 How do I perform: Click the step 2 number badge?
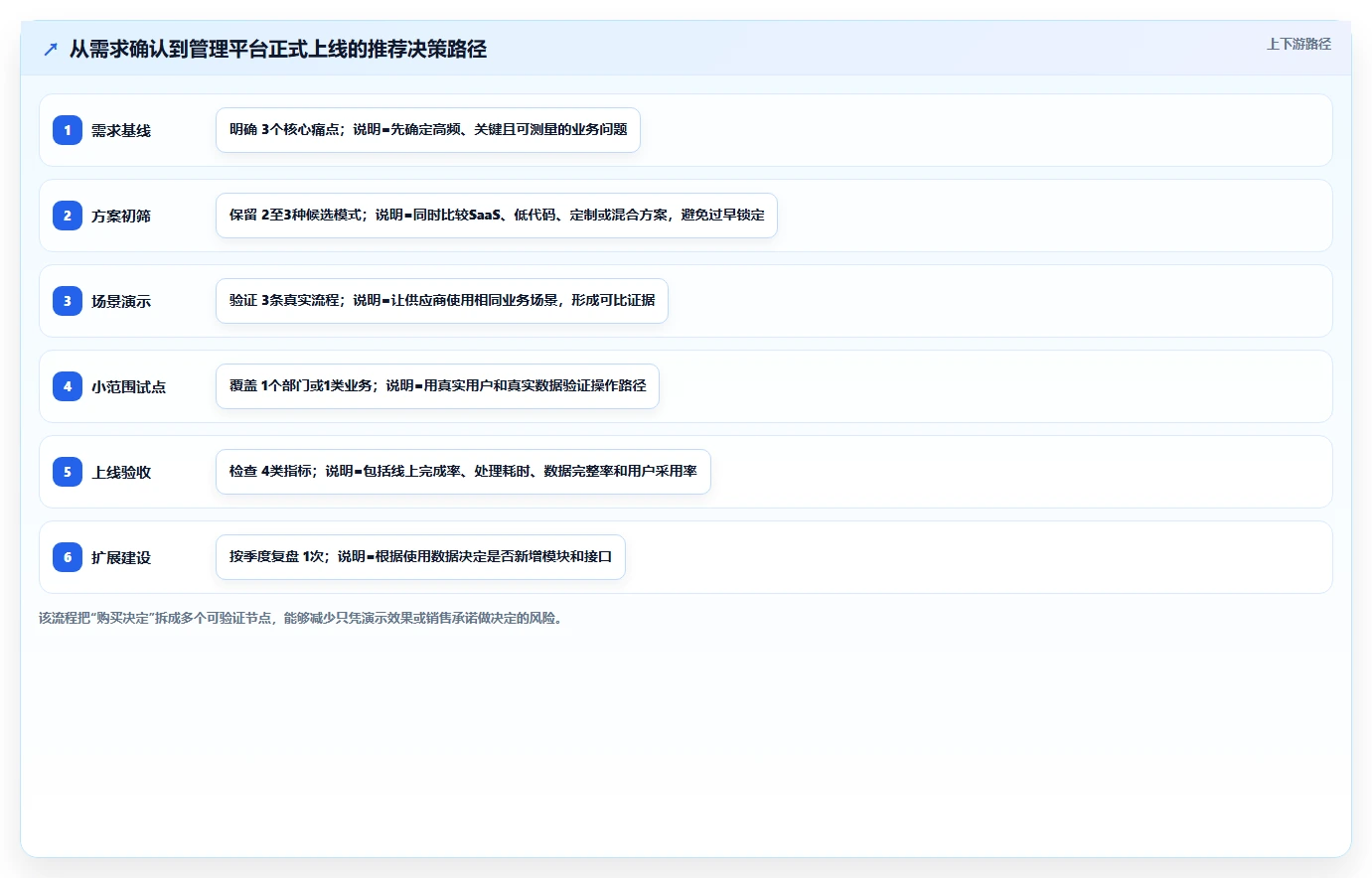(x=68, y=216)
